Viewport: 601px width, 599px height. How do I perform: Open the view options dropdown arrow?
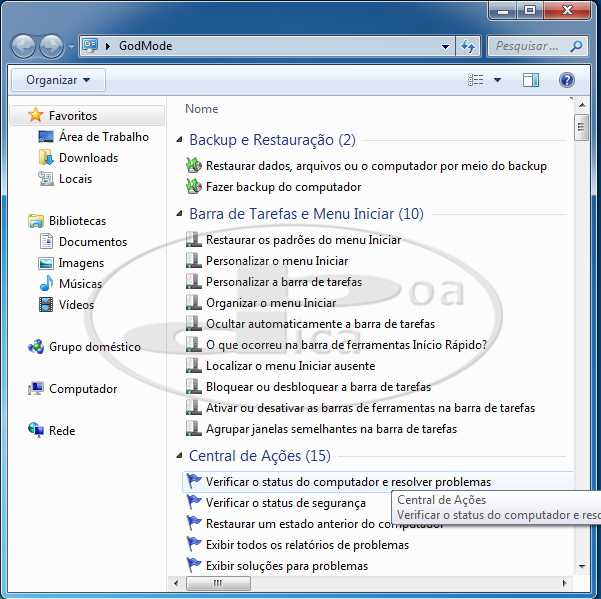click(x=497, y=80)
